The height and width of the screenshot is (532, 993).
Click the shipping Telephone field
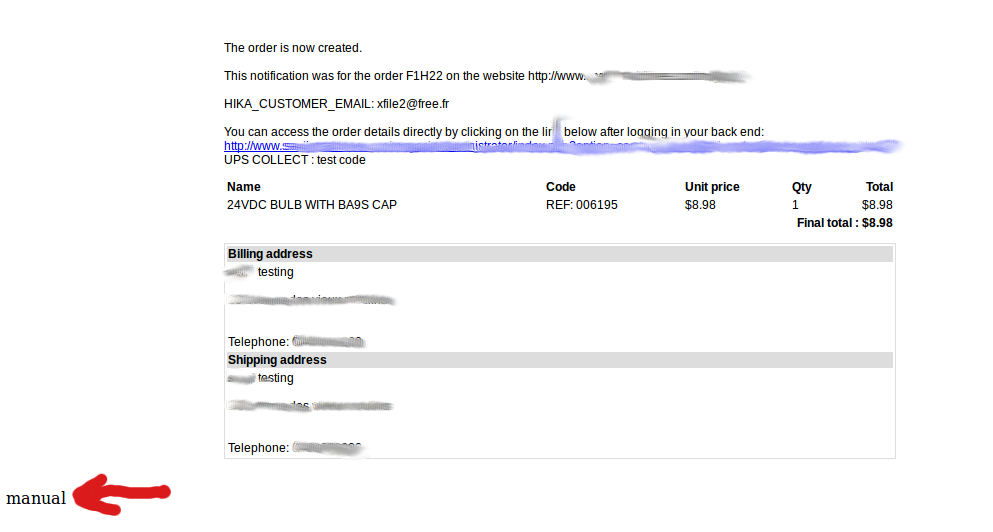click(x=295, y=448)
